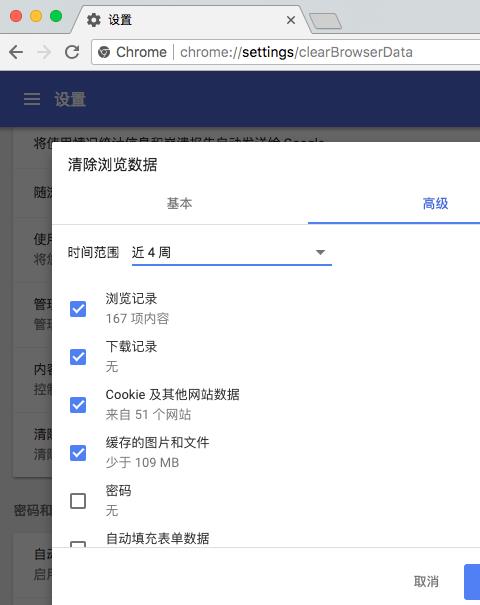The width and height of the screenshot is (480, 605).
Task: Click the browser forward arrow
Action: coord(44,52)
